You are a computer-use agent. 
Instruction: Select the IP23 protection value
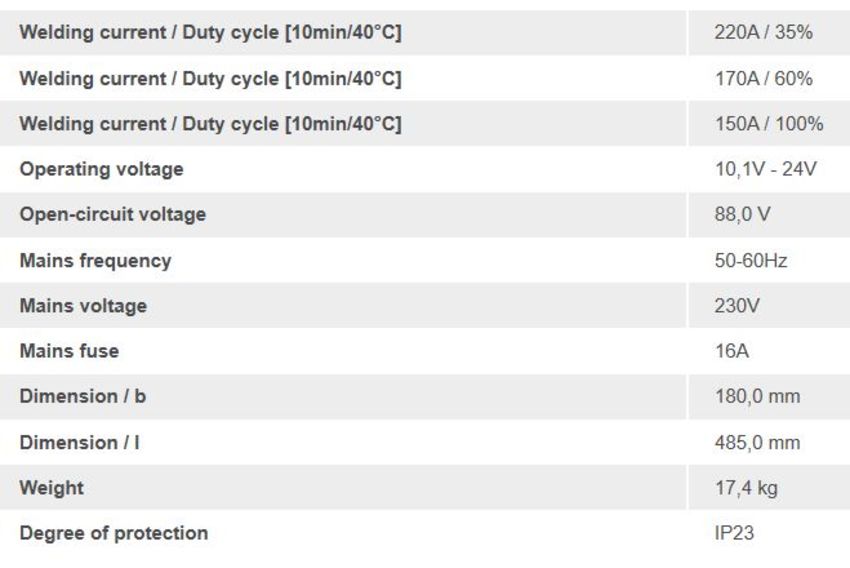pos(734,533)
